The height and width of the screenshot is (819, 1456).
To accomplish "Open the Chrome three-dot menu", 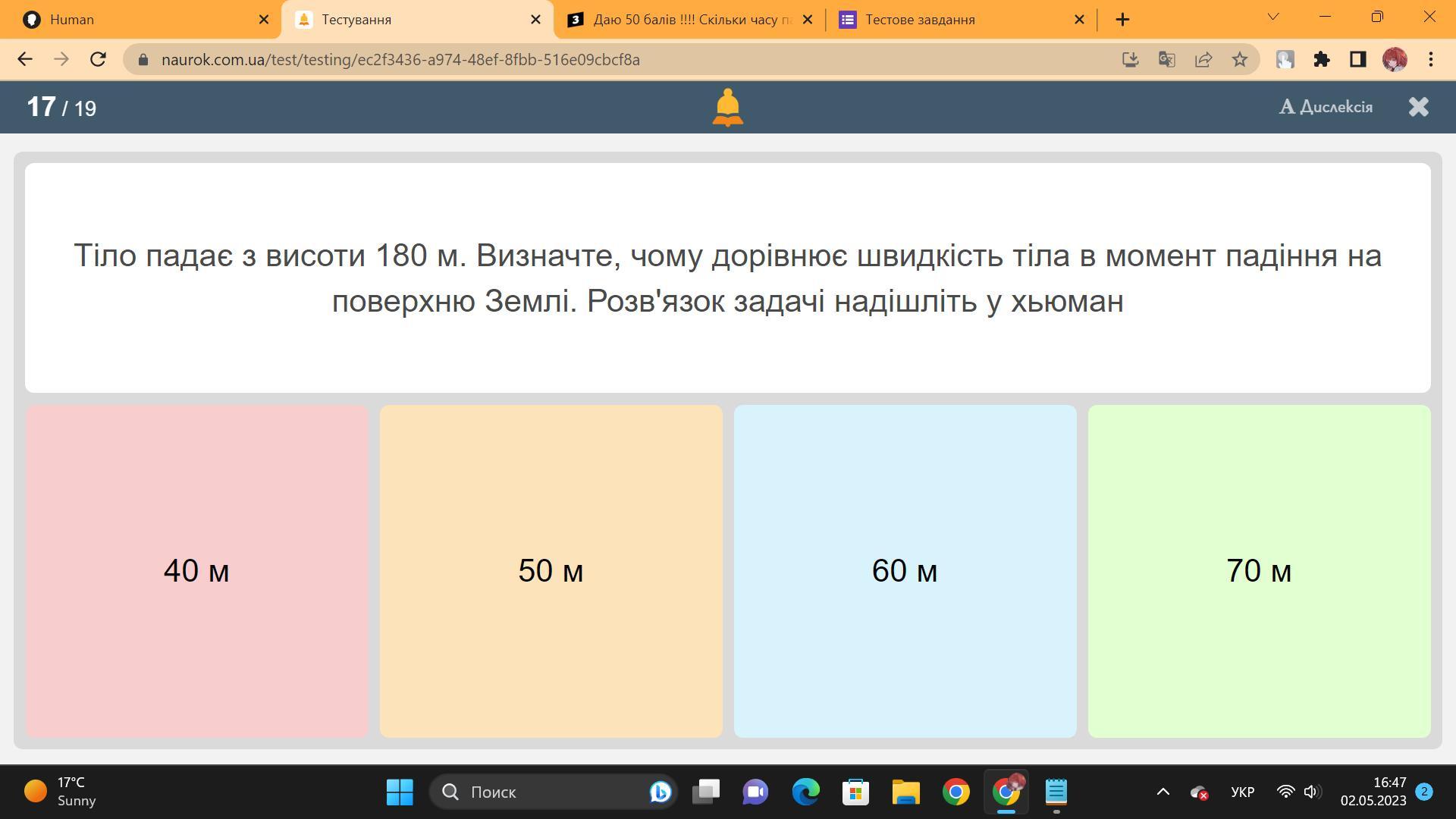I will click(1430, 59).
